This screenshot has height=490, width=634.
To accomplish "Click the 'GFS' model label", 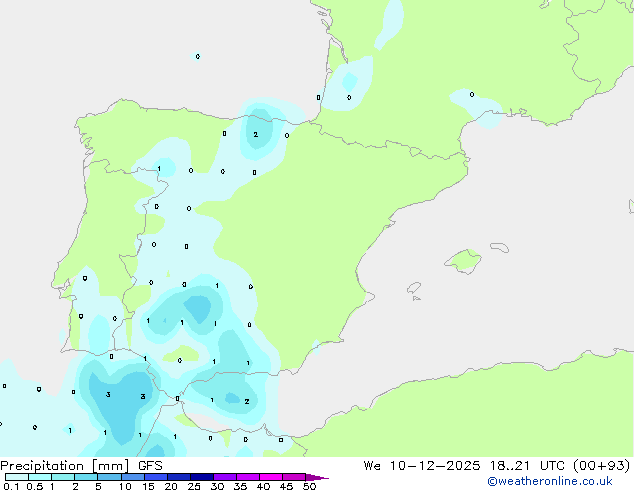I will point(150,466).
